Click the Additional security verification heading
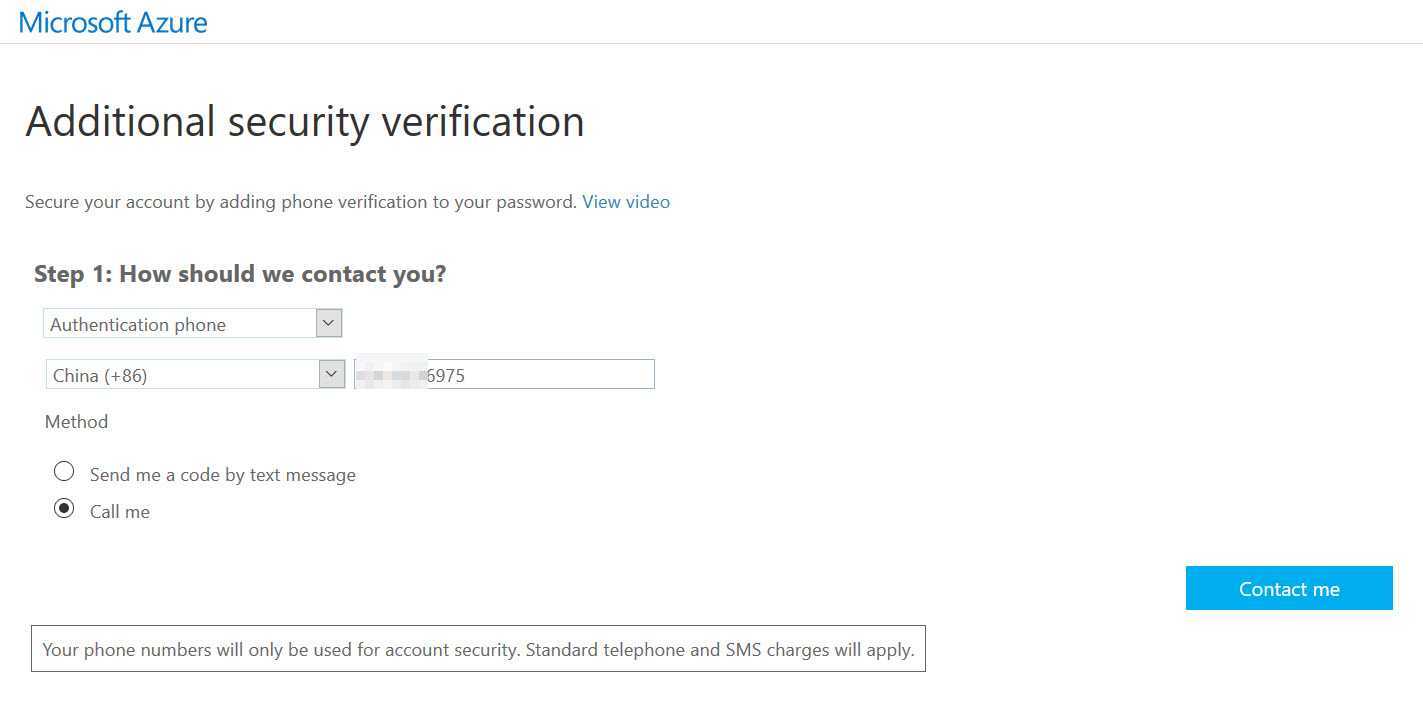1423x705 pixels. pos(304,122)
